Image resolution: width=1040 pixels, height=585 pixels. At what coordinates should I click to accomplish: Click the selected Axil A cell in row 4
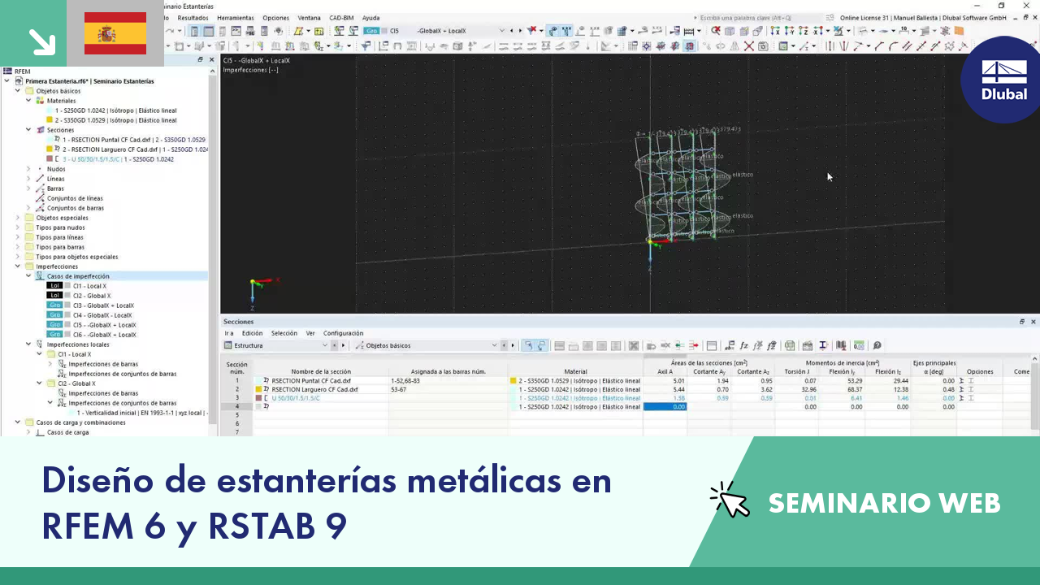coord(665,407)
